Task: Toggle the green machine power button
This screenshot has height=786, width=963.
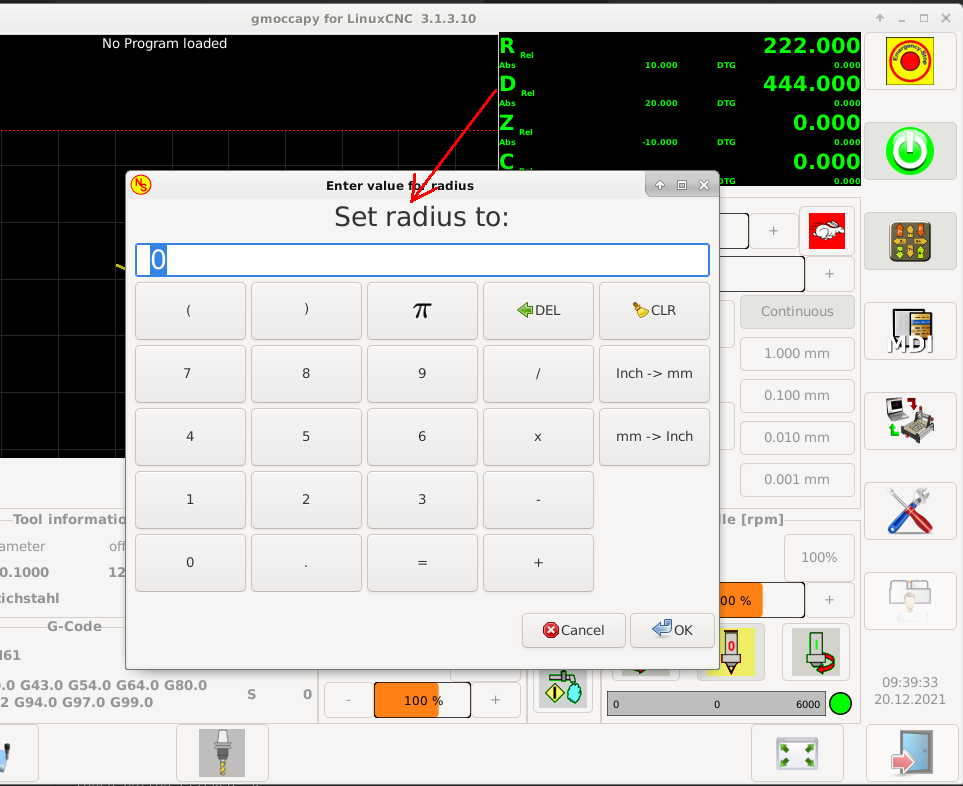Action: coord(909,152)
